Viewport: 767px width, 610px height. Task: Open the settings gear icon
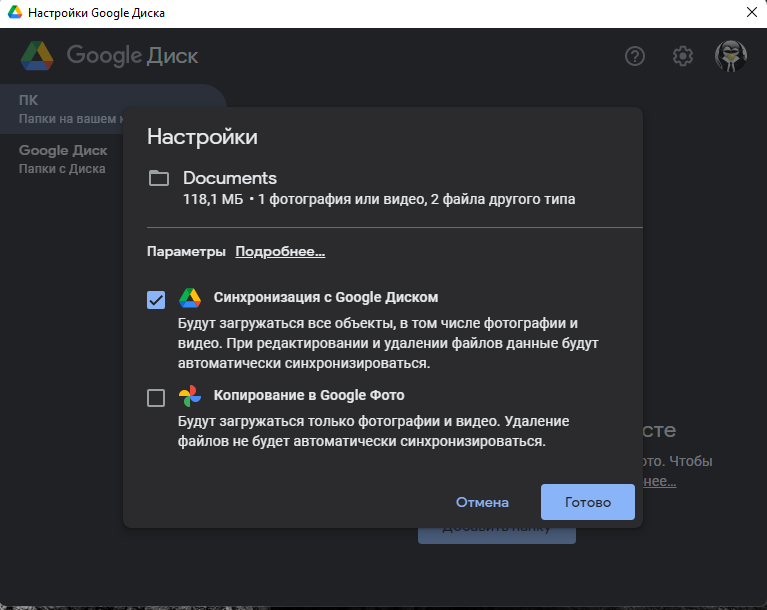tap(682, 56)
